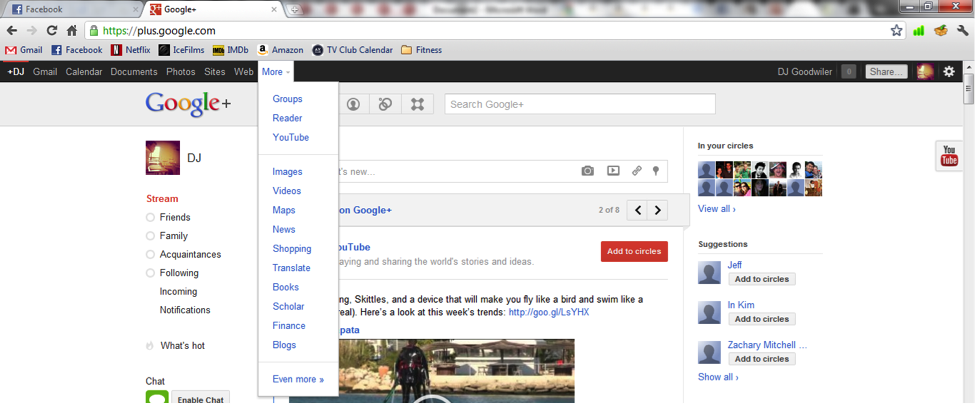Select the Friends stream radio
This screenshot has height=404, width=975.
click(150, 218)
